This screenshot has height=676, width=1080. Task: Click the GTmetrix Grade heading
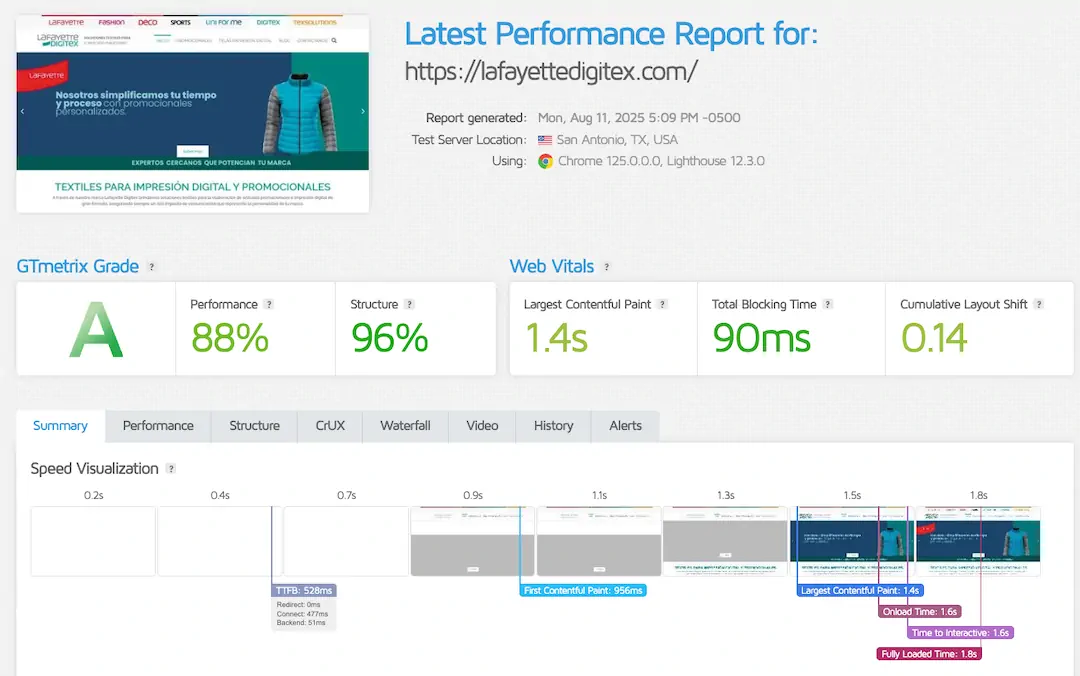pyautogui.click(x=78, y=267)
